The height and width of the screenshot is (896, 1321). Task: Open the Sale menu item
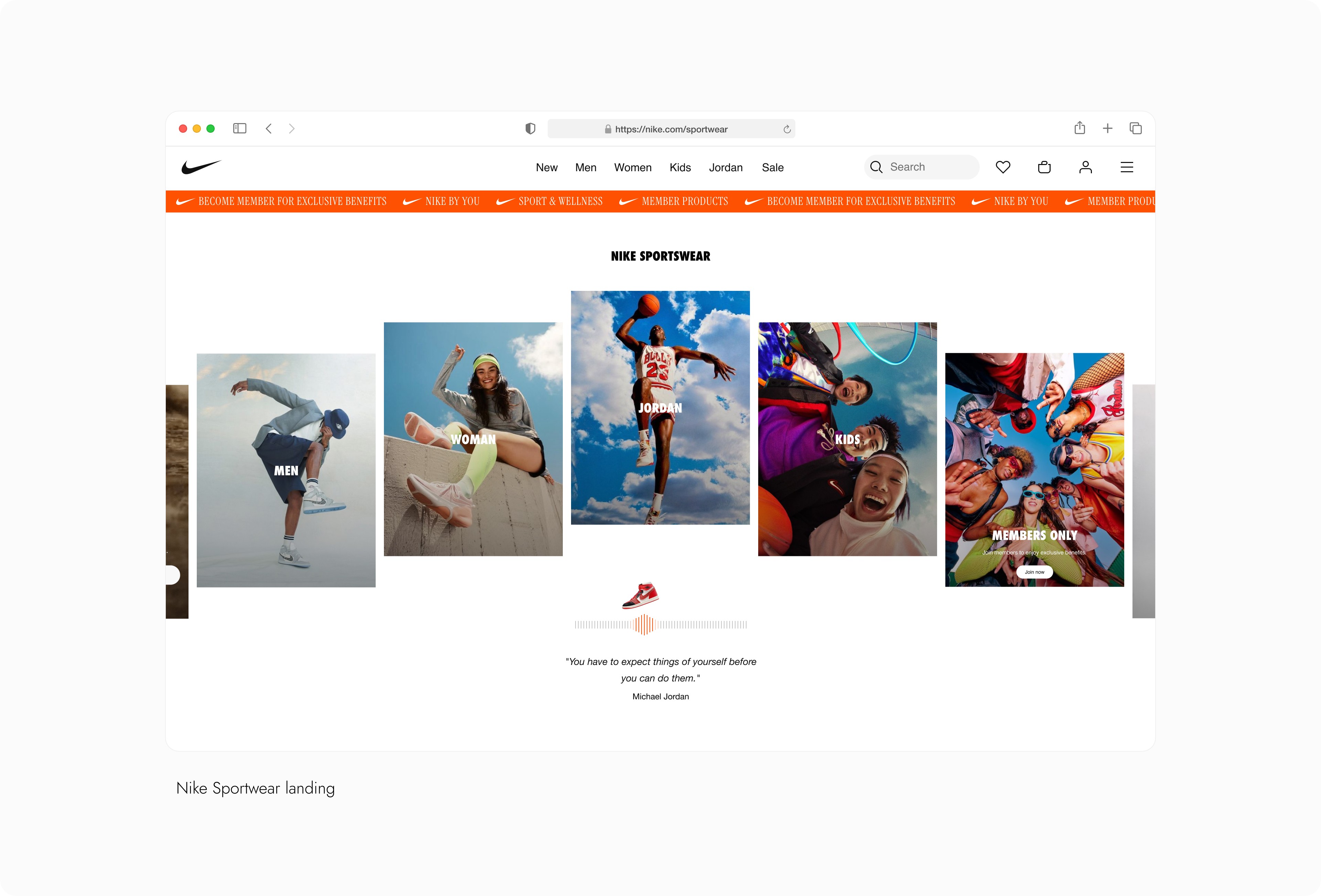tap(773, 167)
